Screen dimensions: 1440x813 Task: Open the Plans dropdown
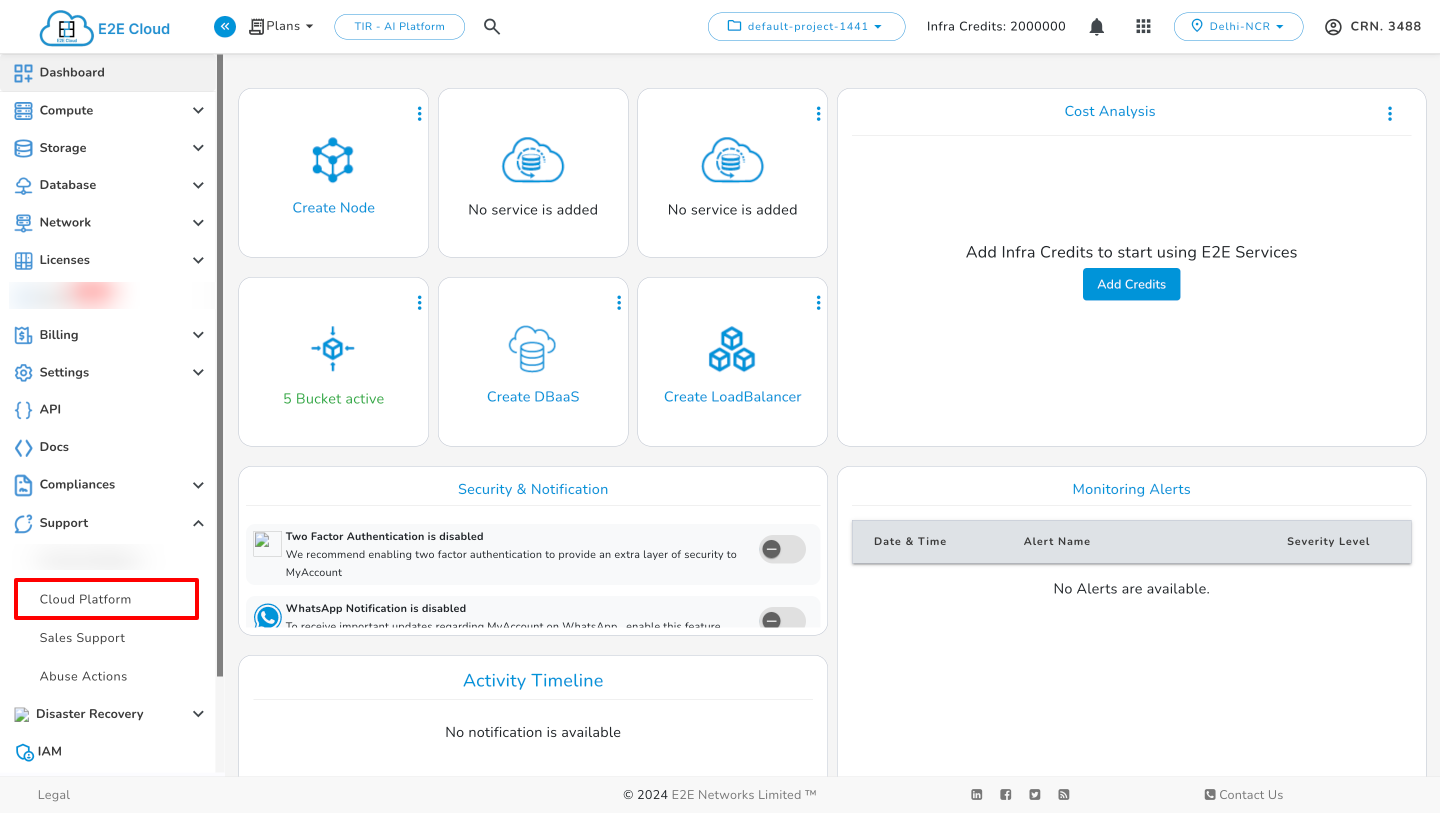[x=281, y=26]
